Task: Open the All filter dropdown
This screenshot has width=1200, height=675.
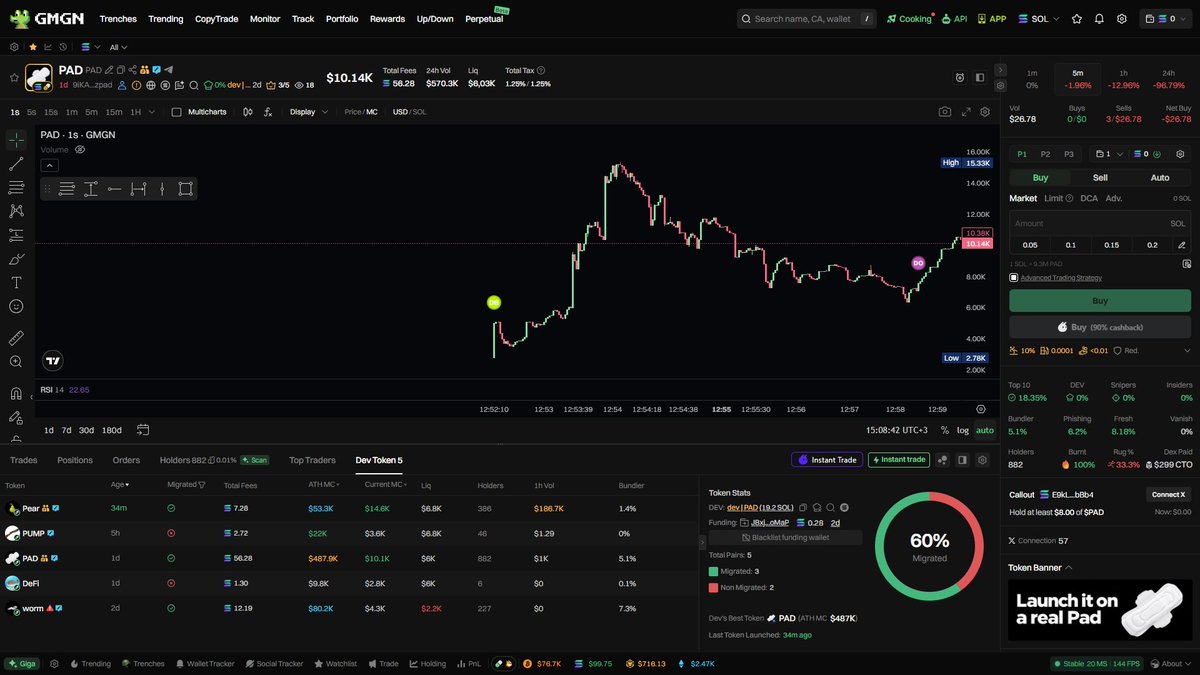Action: point(119,47)
